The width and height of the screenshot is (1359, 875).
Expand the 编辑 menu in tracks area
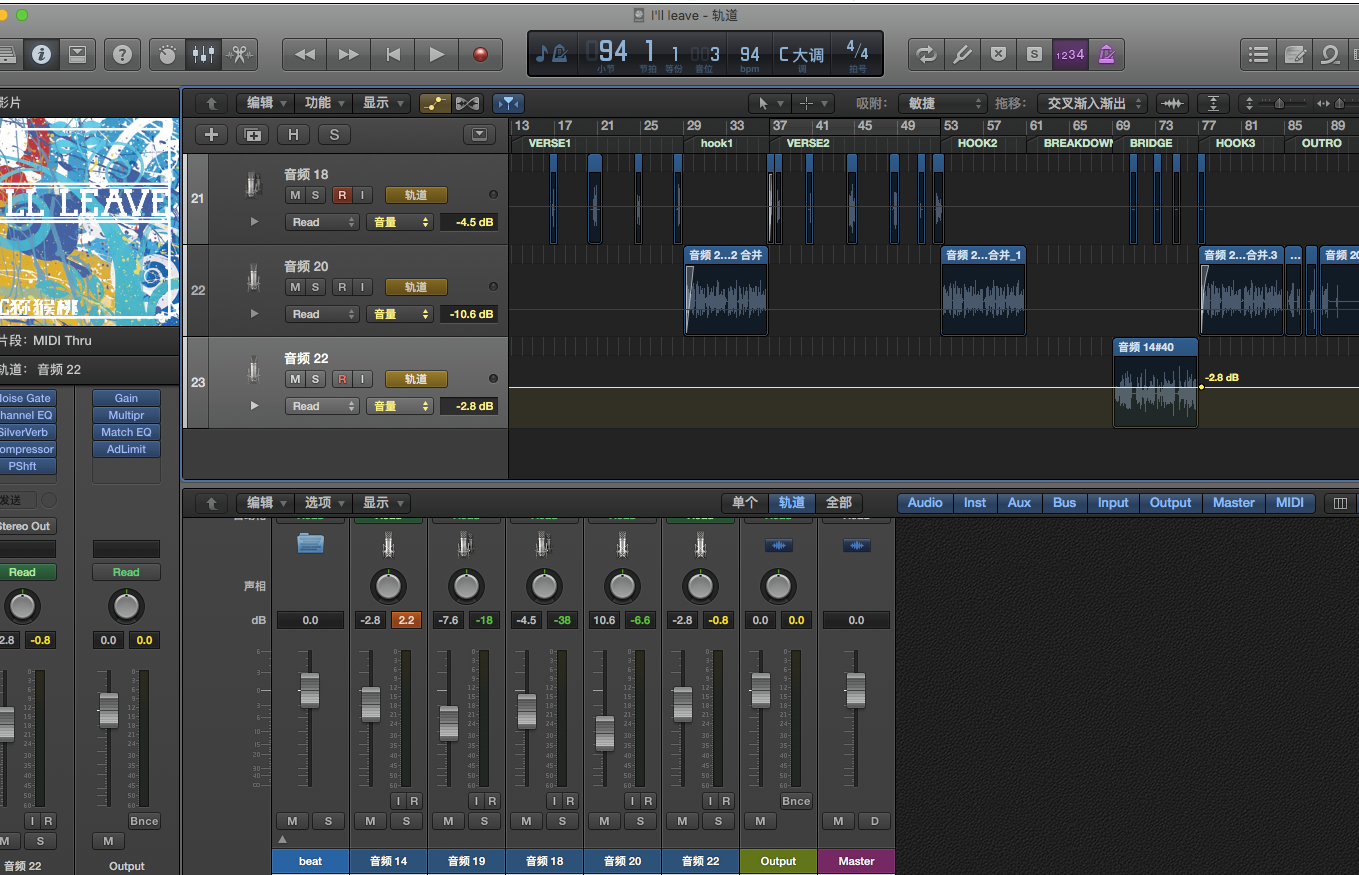point(265,103)
